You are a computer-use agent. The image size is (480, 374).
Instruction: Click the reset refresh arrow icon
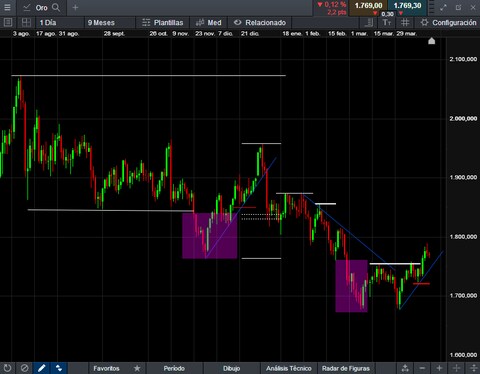7,368
